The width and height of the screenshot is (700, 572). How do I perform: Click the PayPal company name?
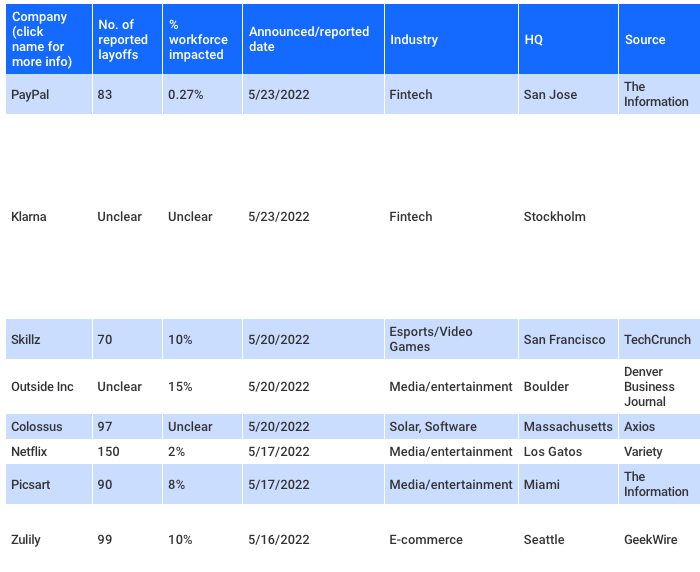[30, 95]
